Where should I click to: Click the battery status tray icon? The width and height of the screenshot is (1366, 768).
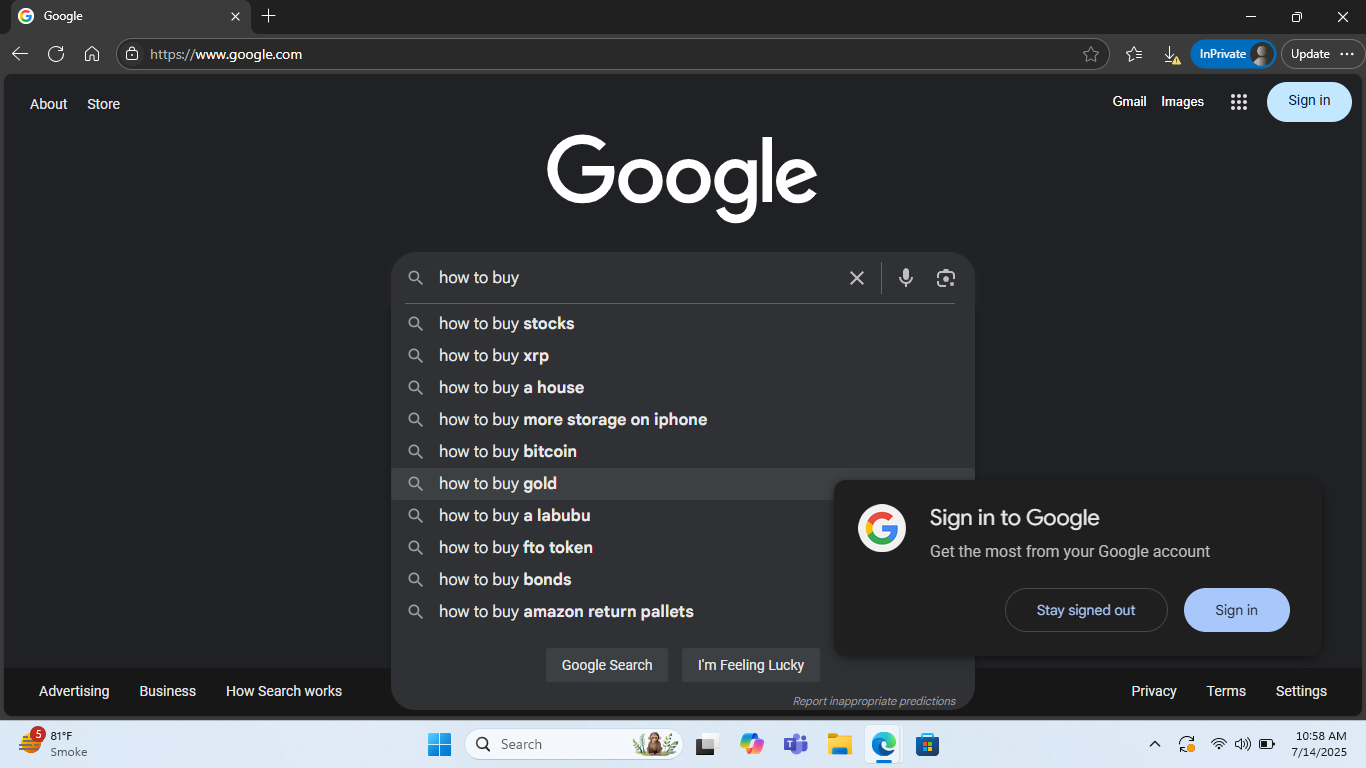pos(1267,744)
